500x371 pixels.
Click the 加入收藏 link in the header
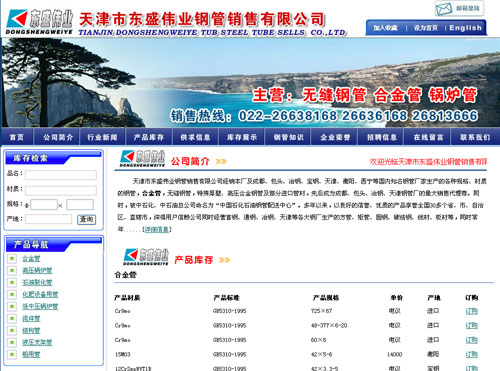[385, 28]
